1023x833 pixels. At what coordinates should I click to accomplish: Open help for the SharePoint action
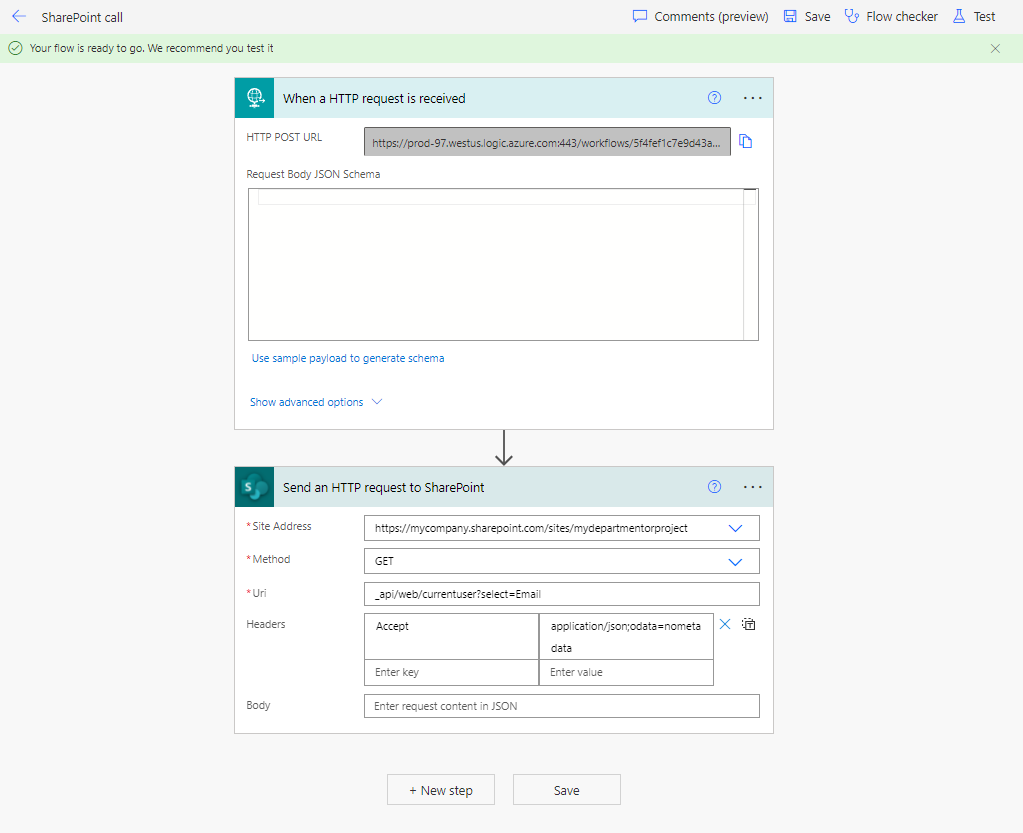pyautogui.click(x=714, y=487)
